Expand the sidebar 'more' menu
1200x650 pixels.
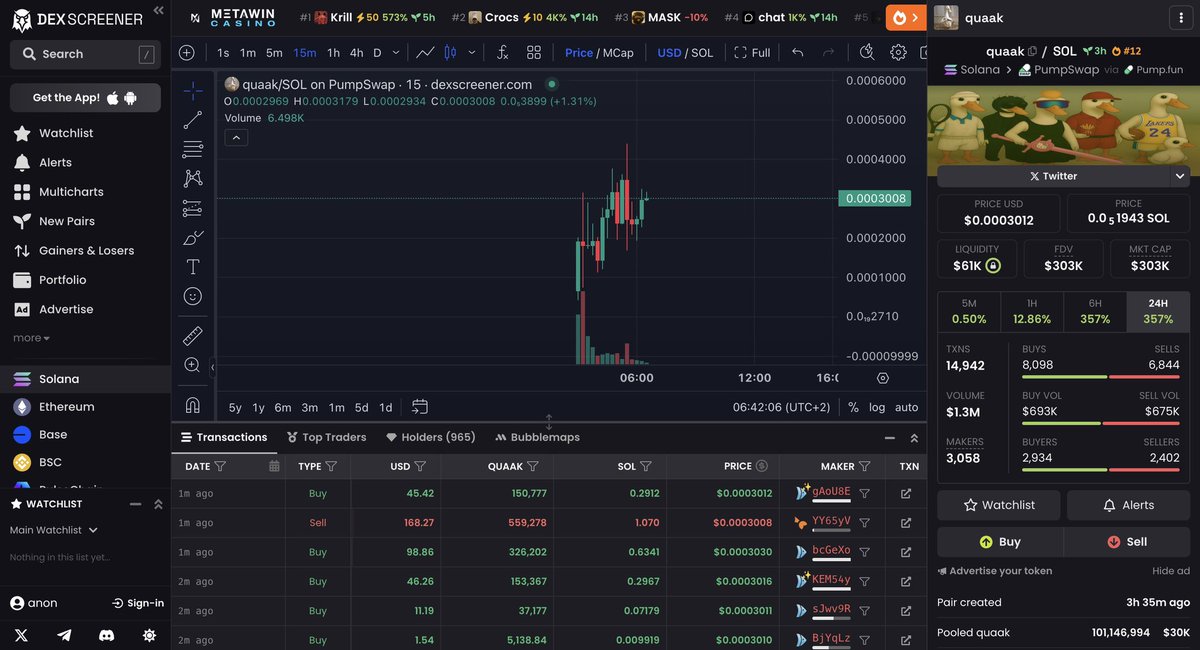pyautogui.click(x=31, y=338)
